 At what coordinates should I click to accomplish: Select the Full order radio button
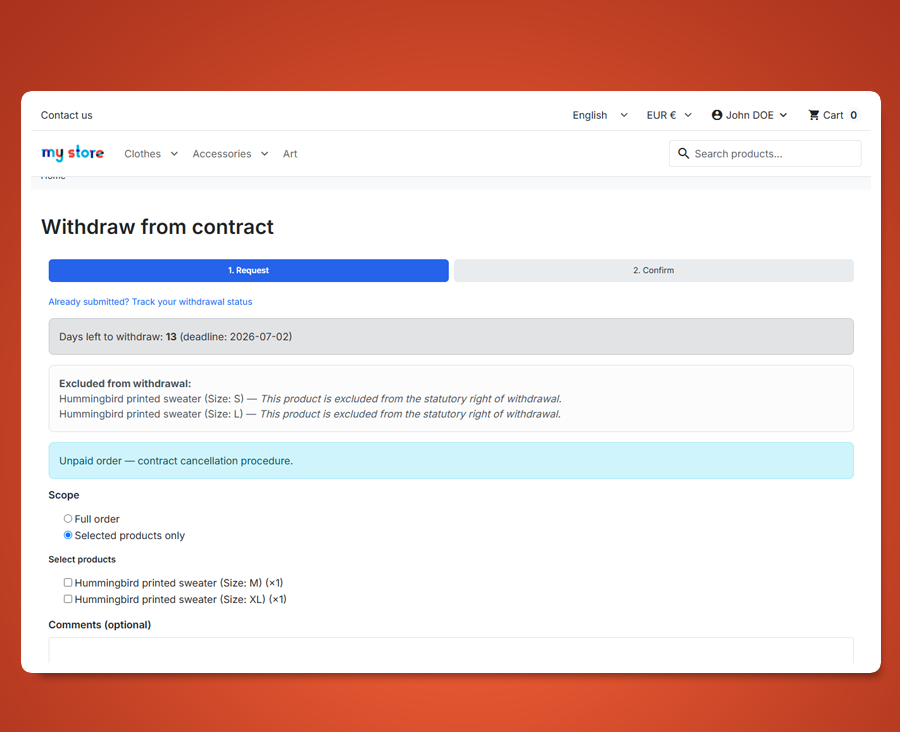point(68,518)
